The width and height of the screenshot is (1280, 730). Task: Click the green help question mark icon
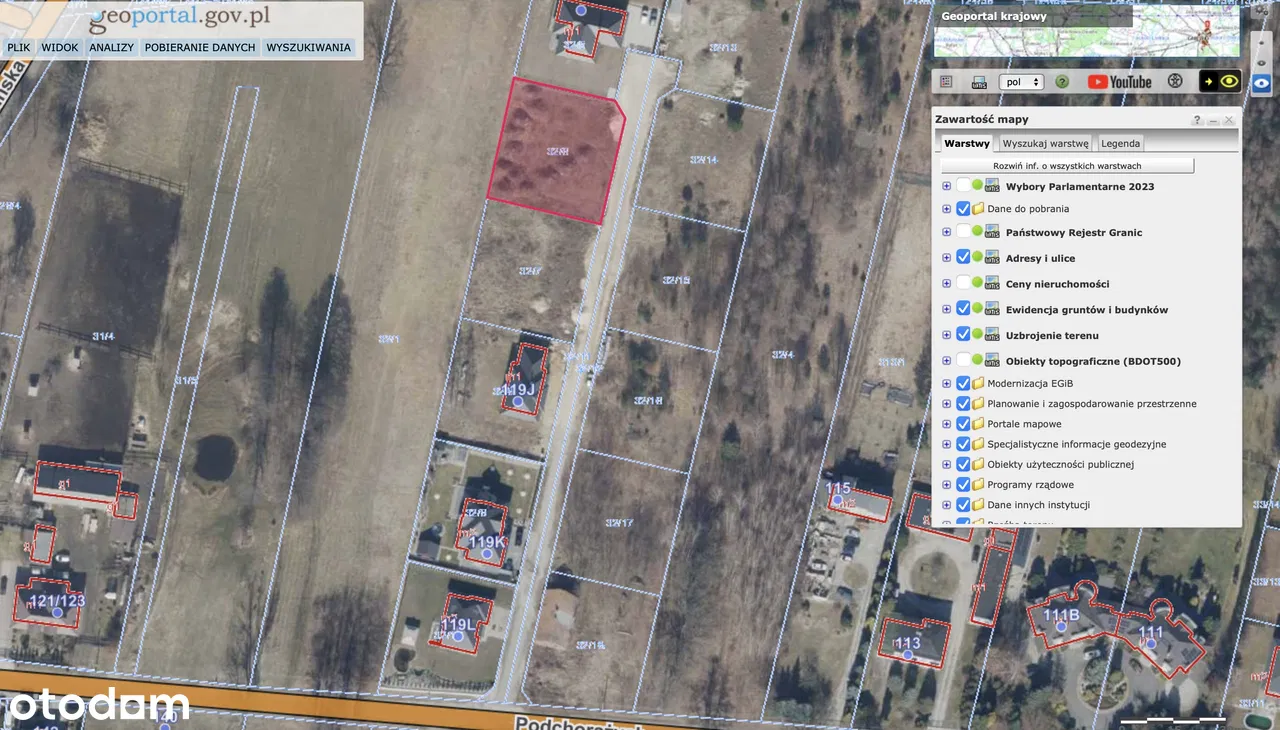coord(1062,82)
